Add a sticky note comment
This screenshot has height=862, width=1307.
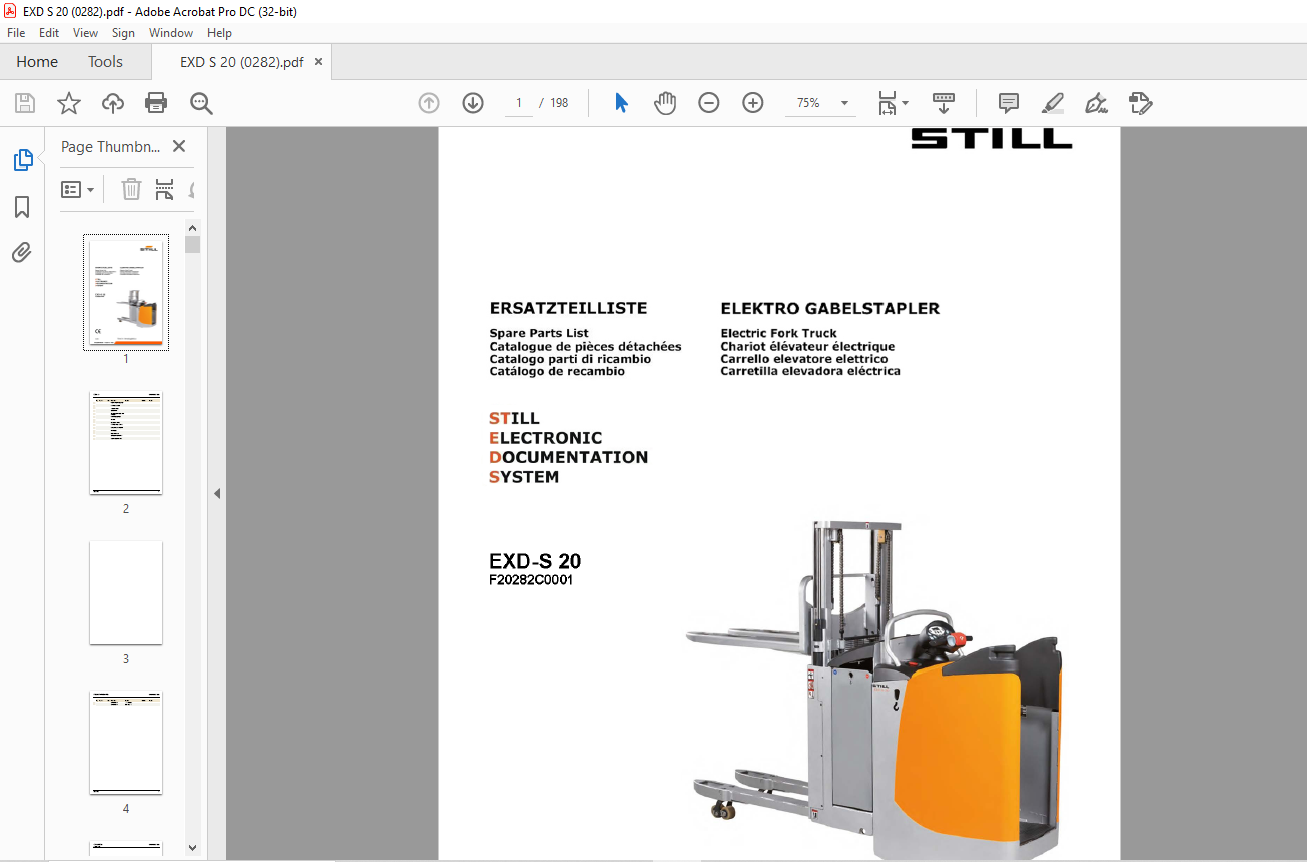[1009, 103]
